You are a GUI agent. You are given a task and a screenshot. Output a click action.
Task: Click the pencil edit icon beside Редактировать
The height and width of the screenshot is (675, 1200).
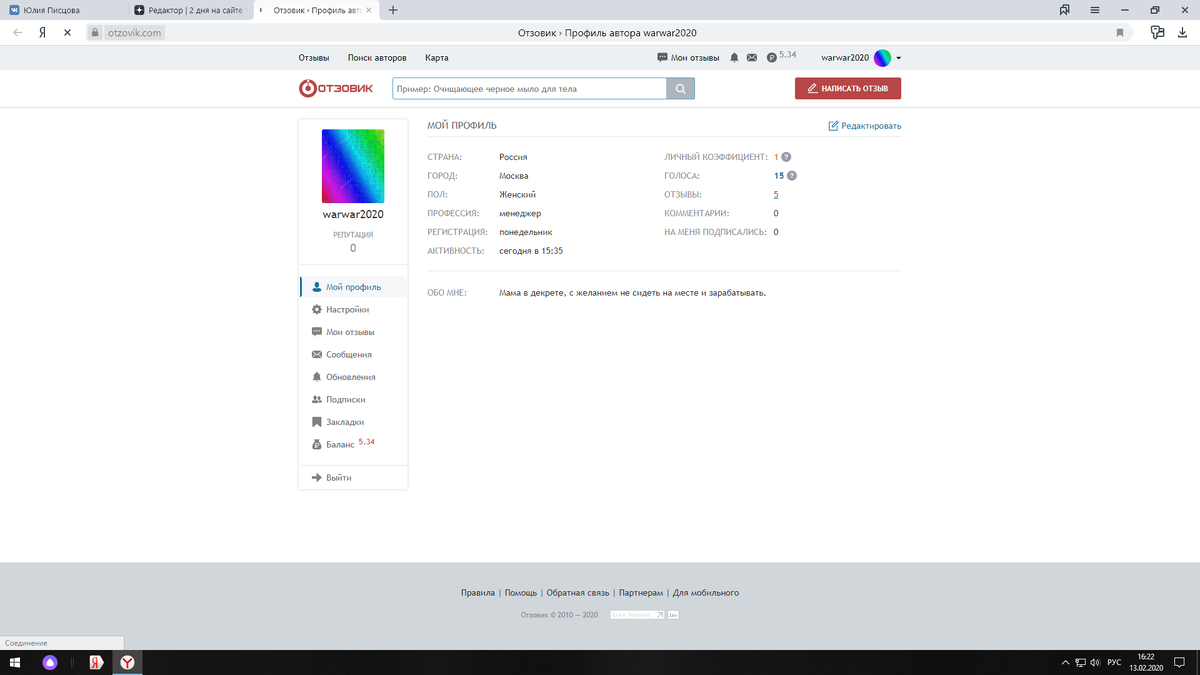(834, 126)
